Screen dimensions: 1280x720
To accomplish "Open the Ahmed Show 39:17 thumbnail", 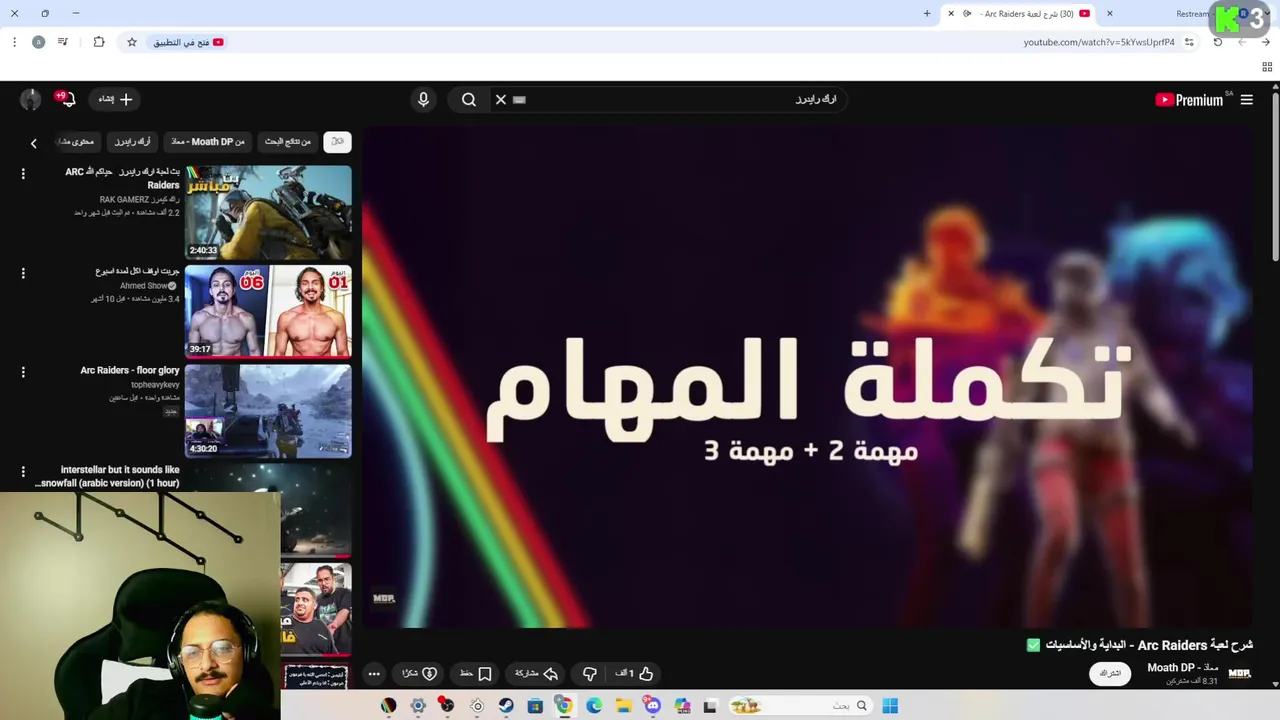I will (x=268, y=311).
